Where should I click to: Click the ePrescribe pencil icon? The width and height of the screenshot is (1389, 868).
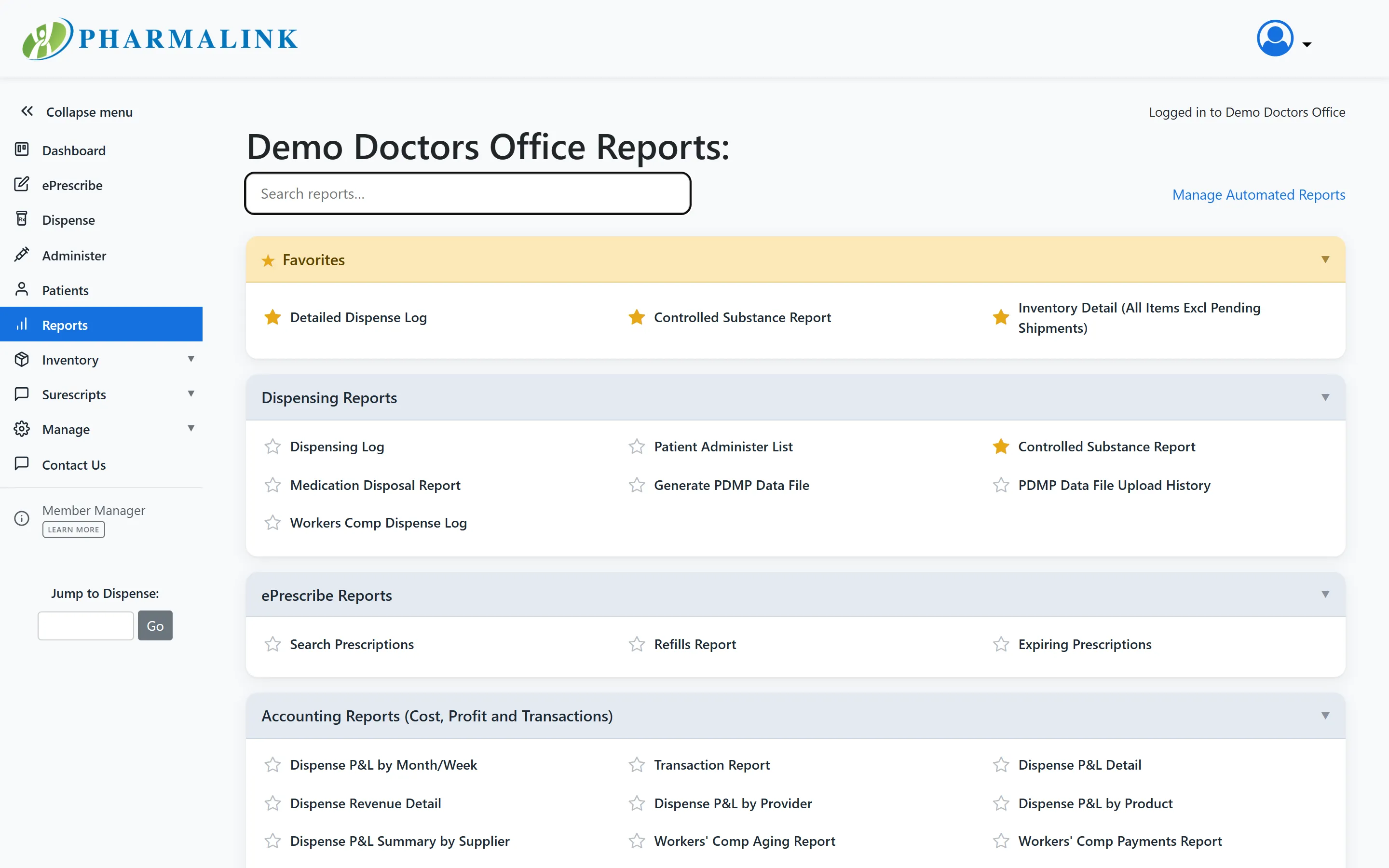point(22,184)
